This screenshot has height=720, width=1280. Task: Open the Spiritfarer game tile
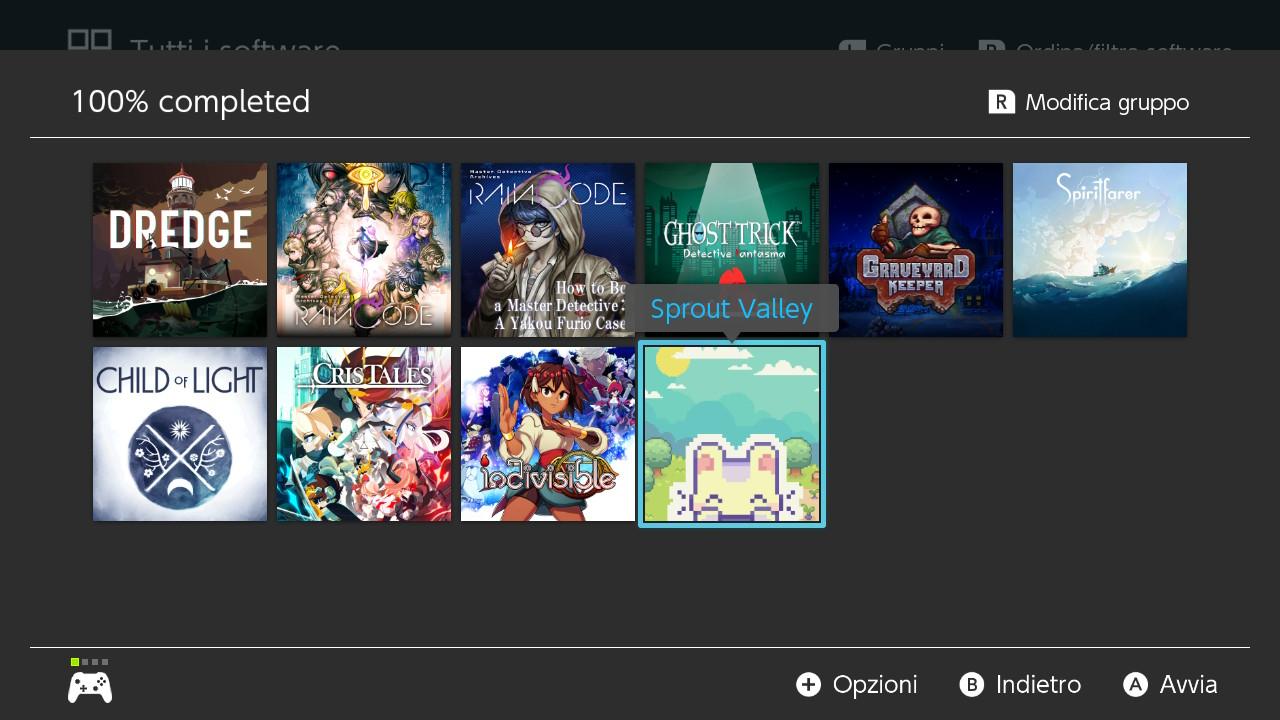(x=1100, y=250)
